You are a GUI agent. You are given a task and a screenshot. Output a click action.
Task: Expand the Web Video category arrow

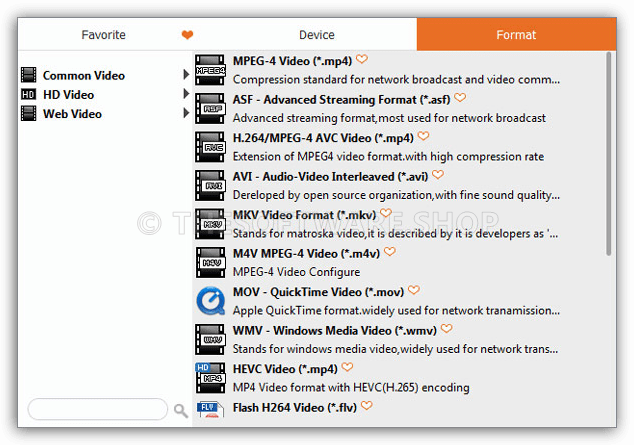(186, 113)
